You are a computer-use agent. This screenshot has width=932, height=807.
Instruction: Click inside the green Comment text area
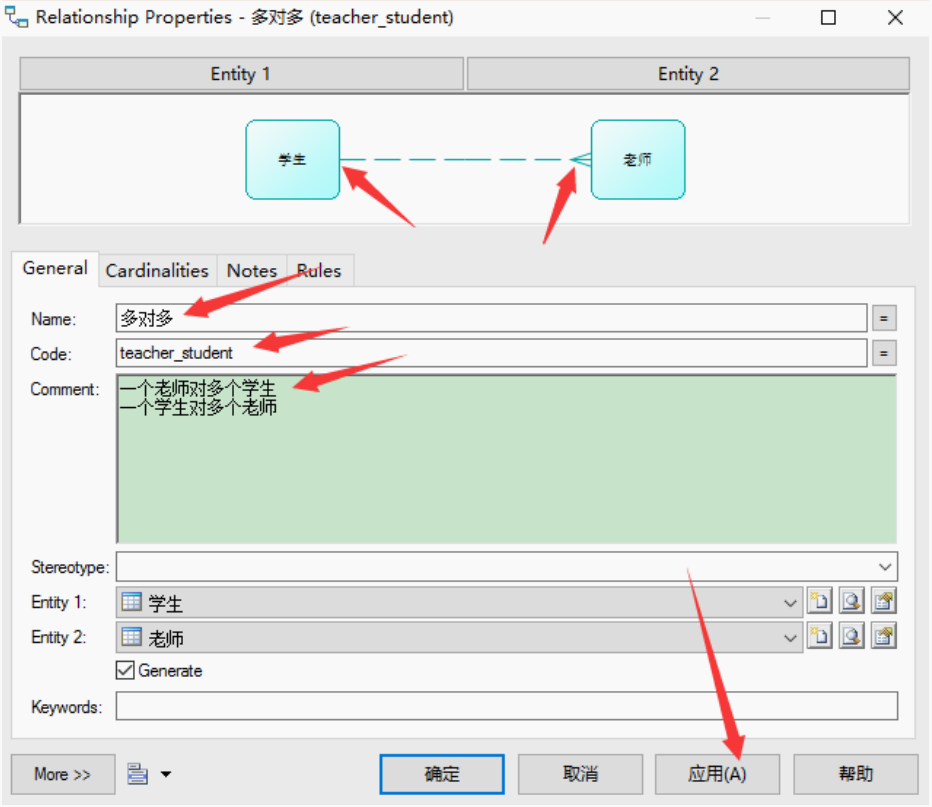[506, 459]
